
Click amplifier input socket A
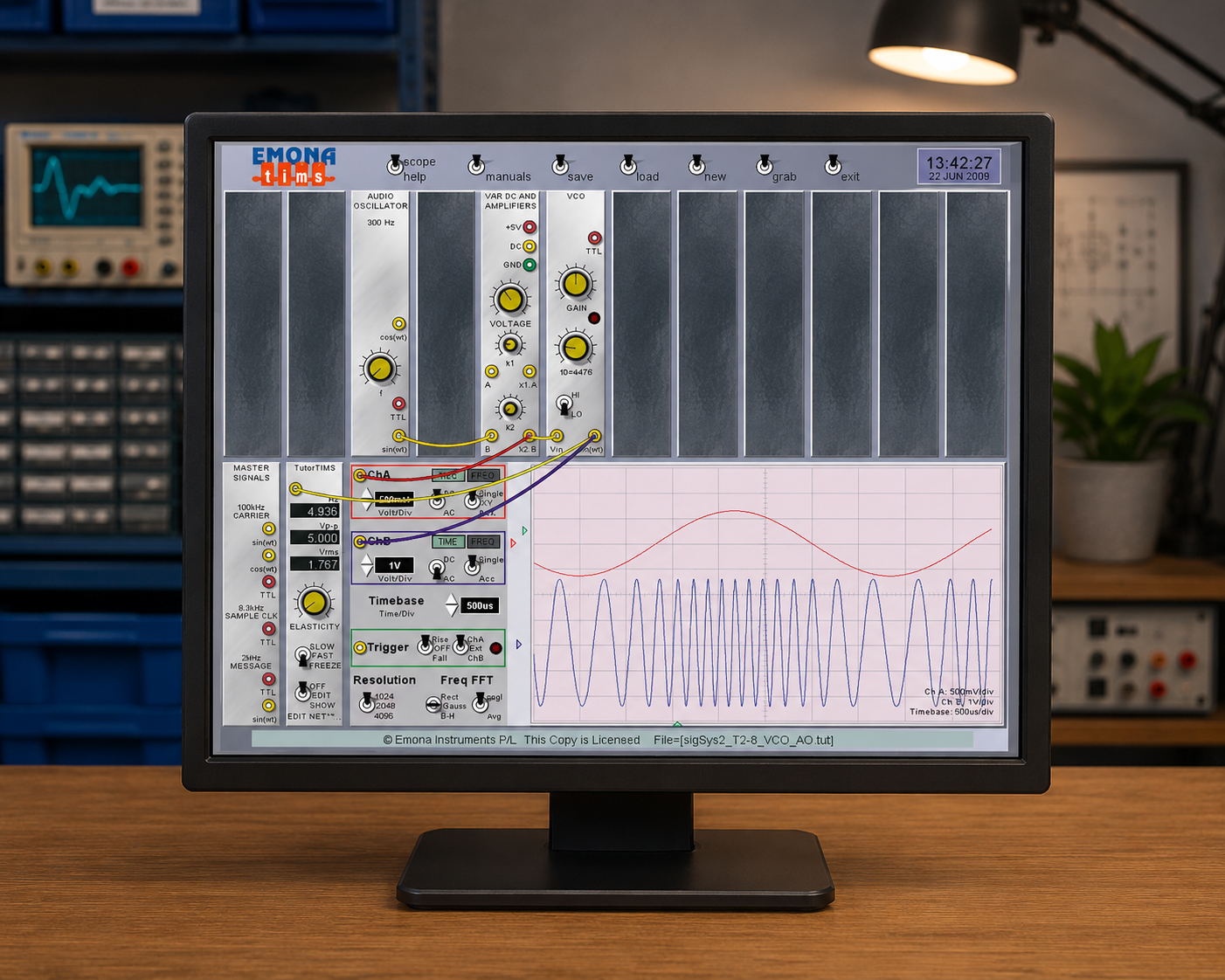tap(492, 371)
